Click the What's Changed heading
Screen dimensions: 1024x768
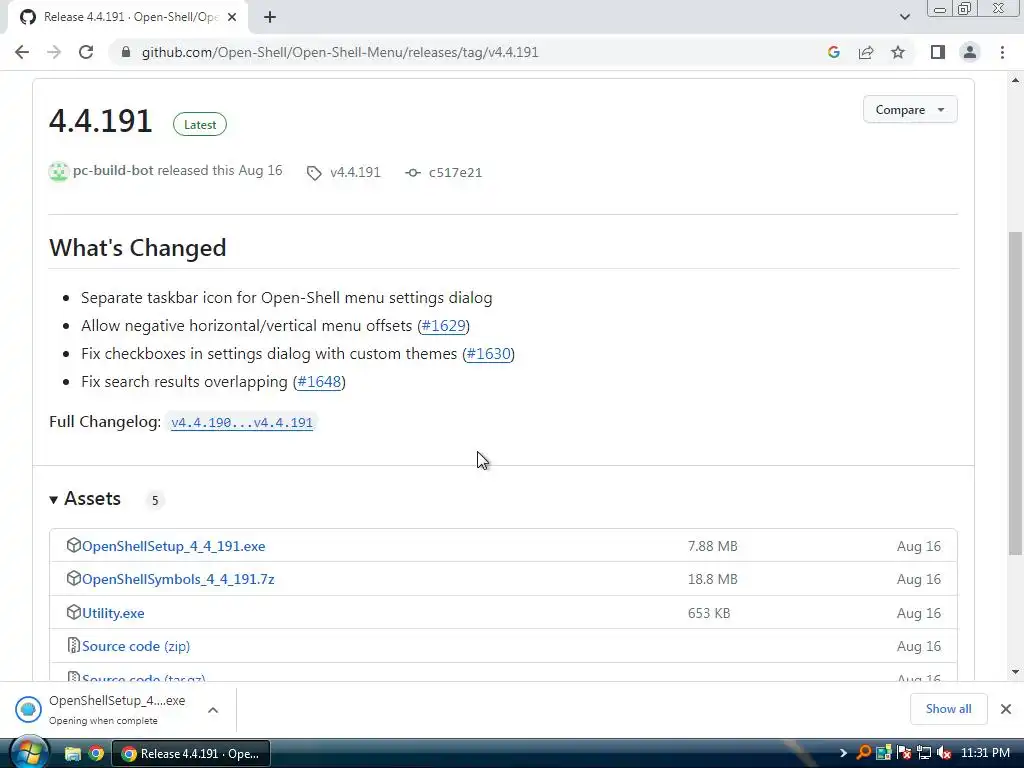(138, 248)
